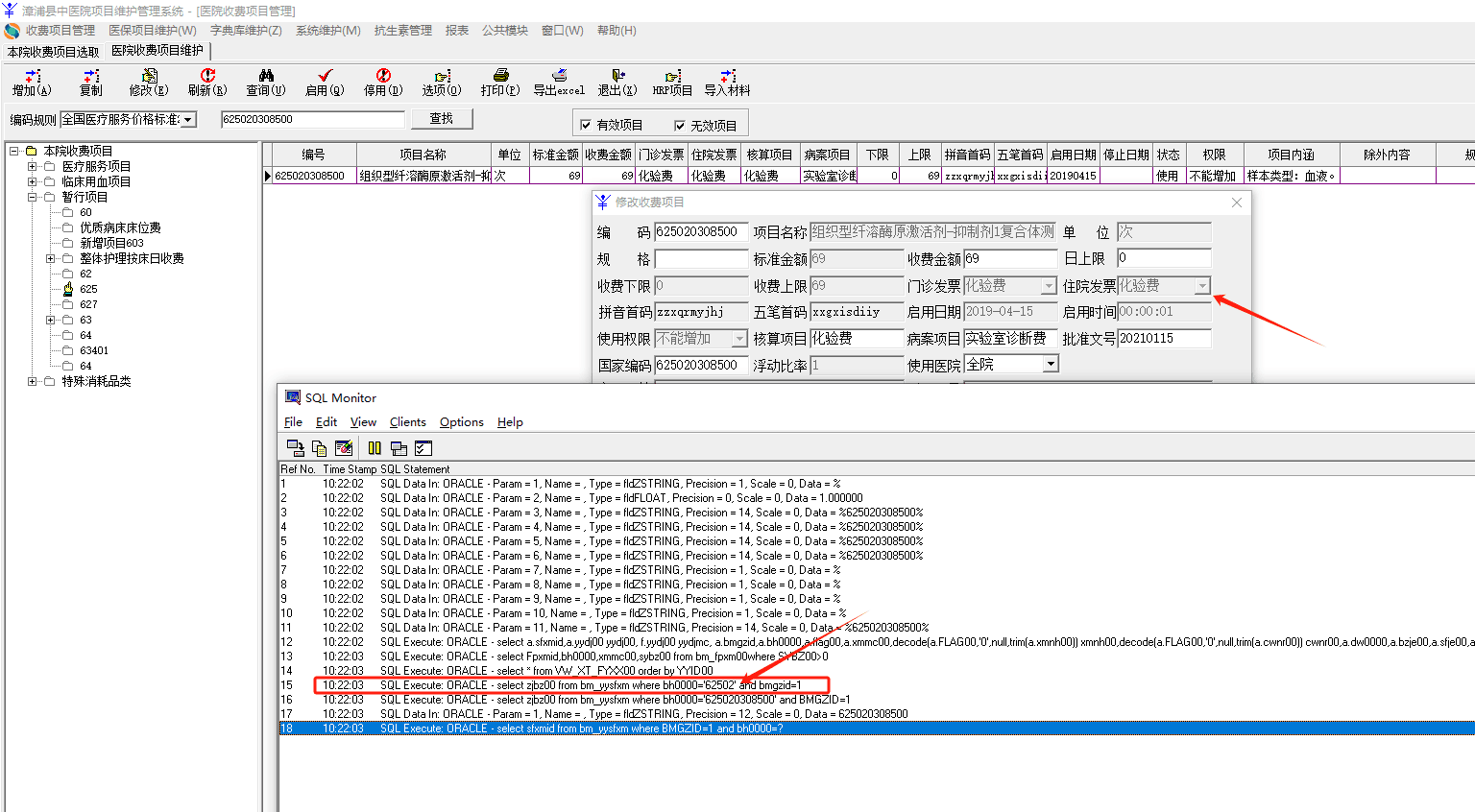
Task: Click the 复制 copy toolbar icon
Action: (91, 76)
